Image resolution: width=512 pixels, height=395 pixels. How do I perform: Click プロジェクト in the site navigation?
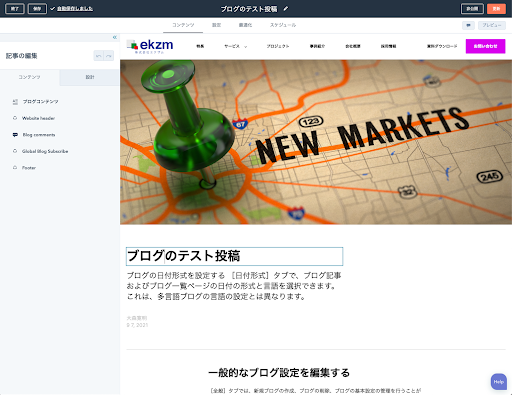click(278, 46)
